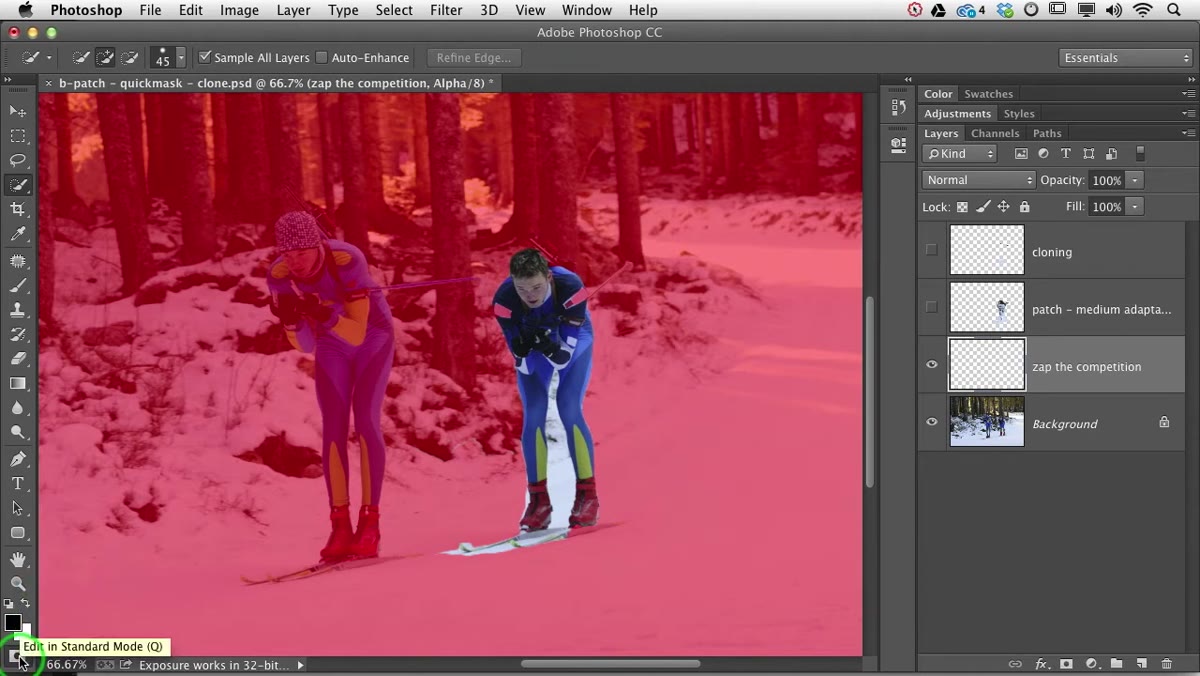This screenshot has height=676, width=1200.
Task: Toggle the layer filtering switch
Action: 1141,154
